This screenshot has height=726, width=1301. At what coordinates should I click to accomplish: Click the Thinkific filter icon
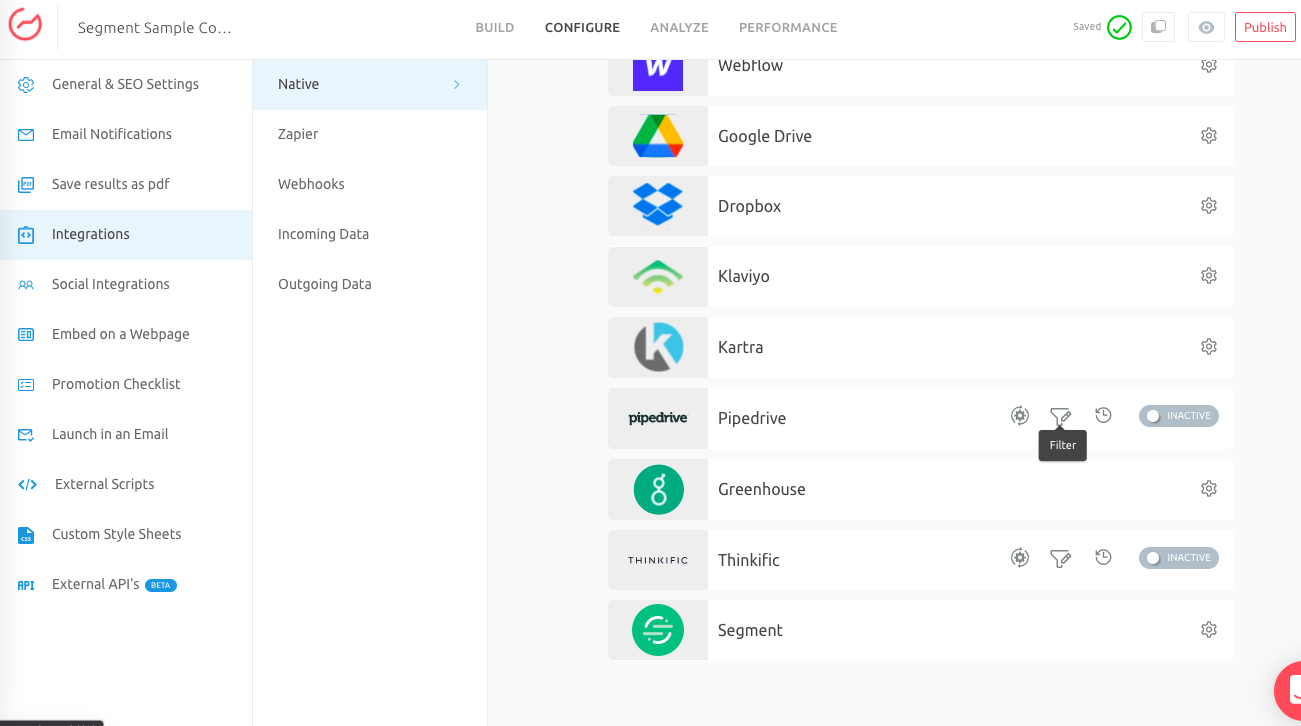1061,558
